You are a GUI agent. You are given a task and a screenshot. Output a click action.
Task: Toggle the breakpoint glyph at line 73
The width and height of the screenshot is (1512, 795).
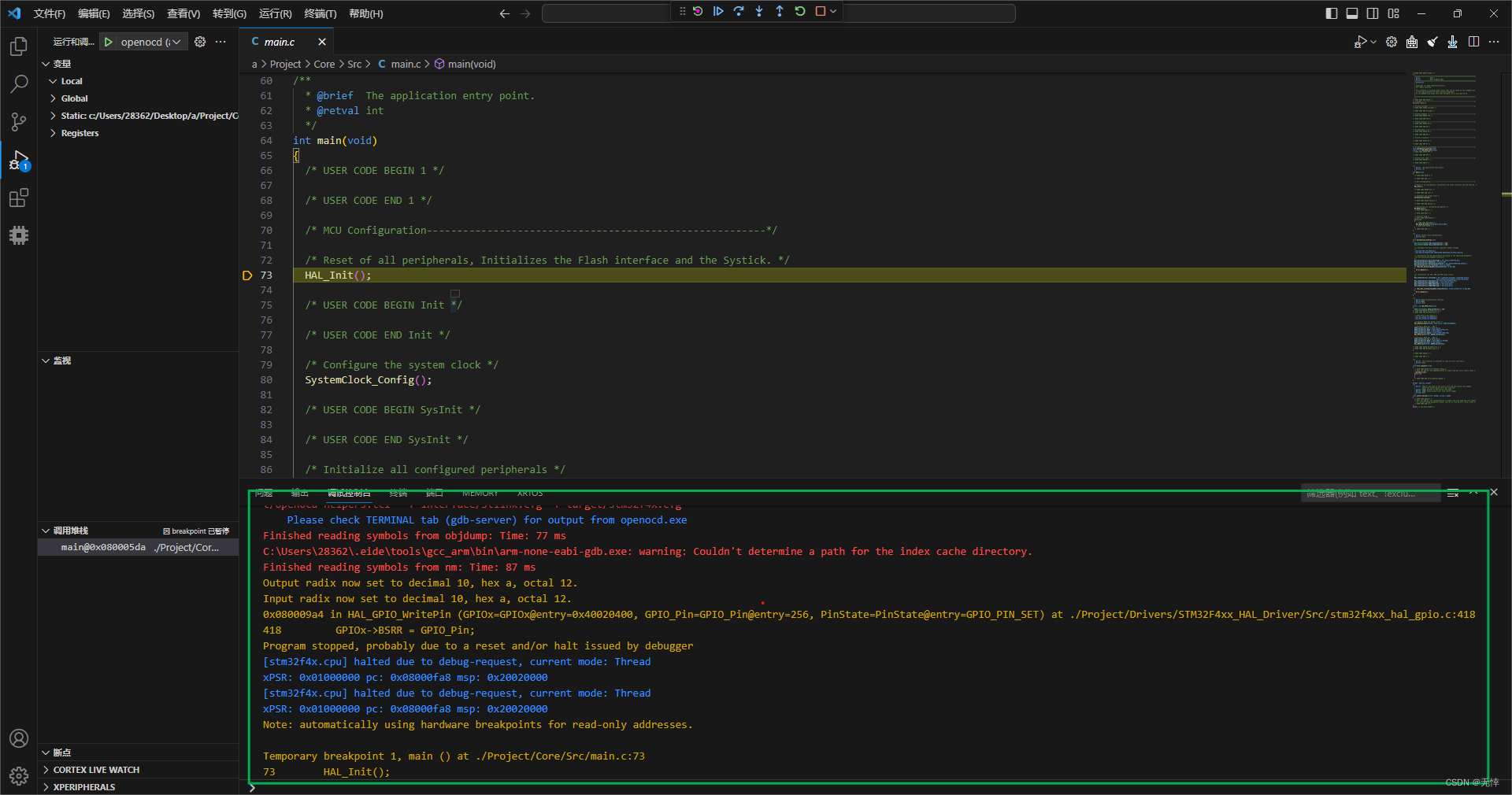coord(247,275)
